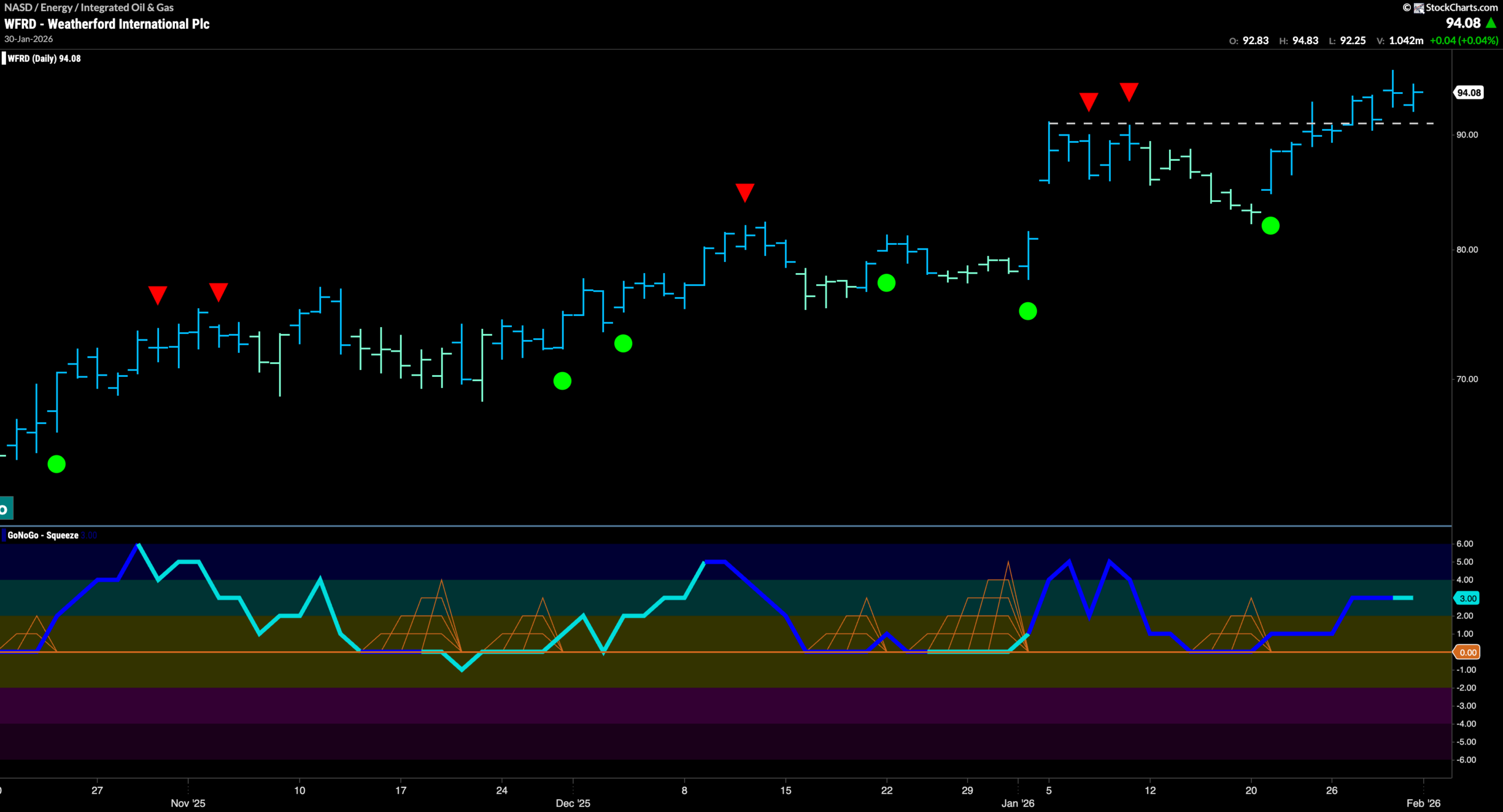
Task: Click the orange 0.00 oscillator value tag
Action: point(1468,652)
